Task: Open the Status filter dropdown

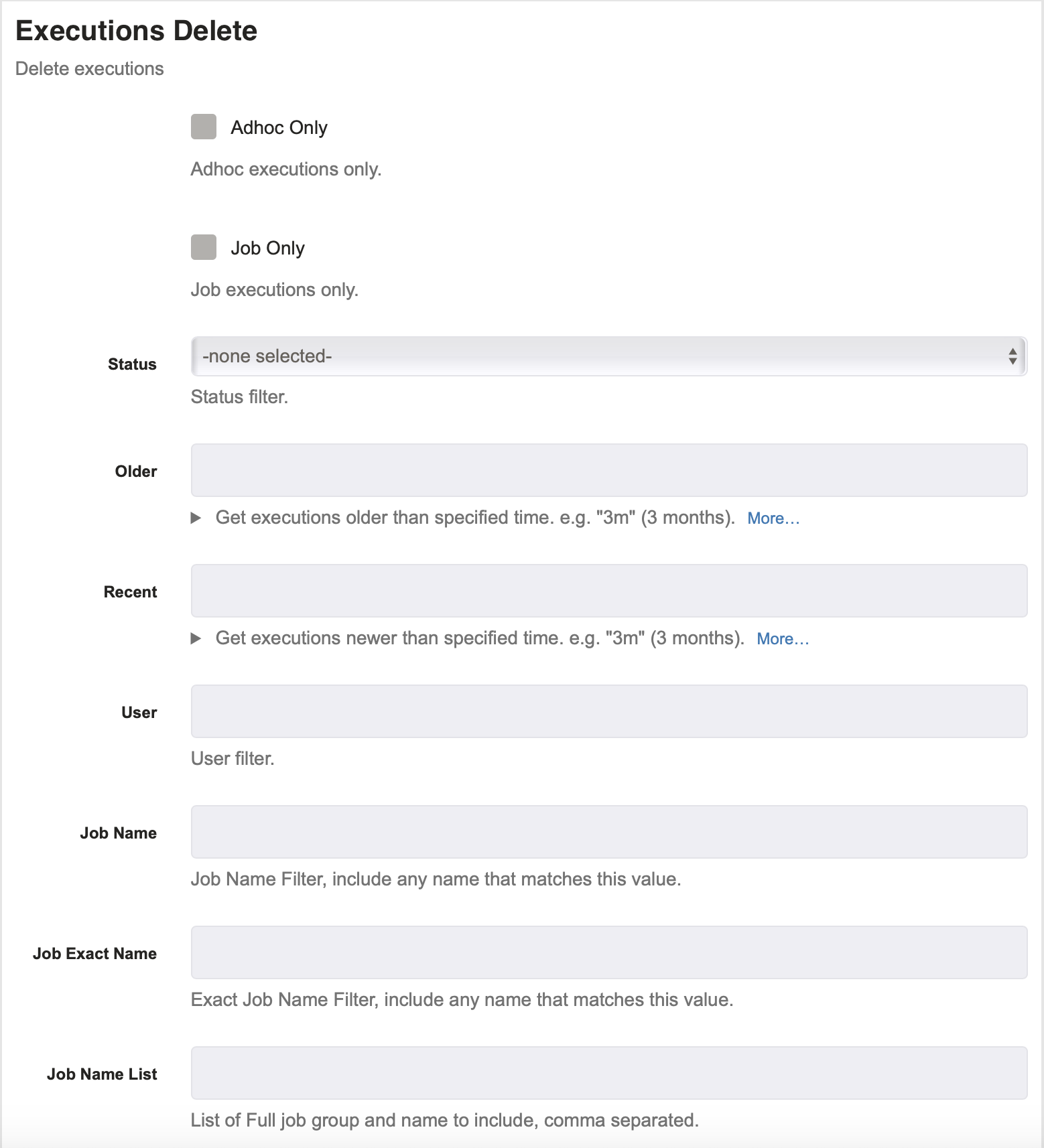Action: pyautogui.click(x=609, y=356)
